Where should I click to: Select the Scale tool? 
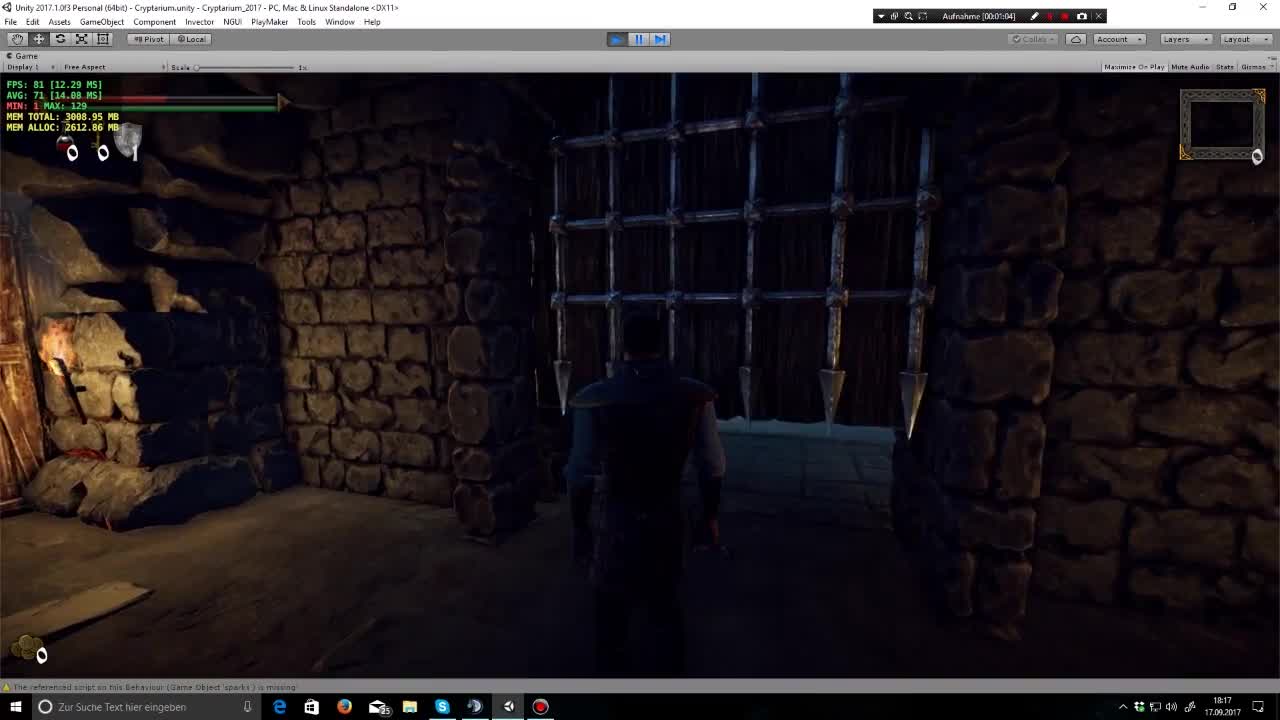tap(81, 38)
